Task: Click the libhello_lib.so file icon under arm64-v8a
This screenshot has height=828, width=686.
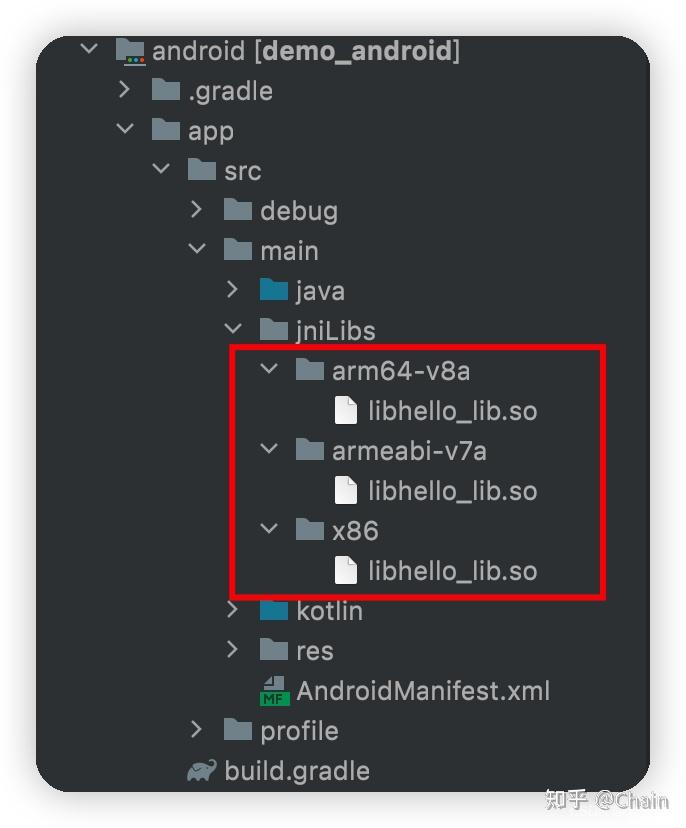Action: [347, 410]
